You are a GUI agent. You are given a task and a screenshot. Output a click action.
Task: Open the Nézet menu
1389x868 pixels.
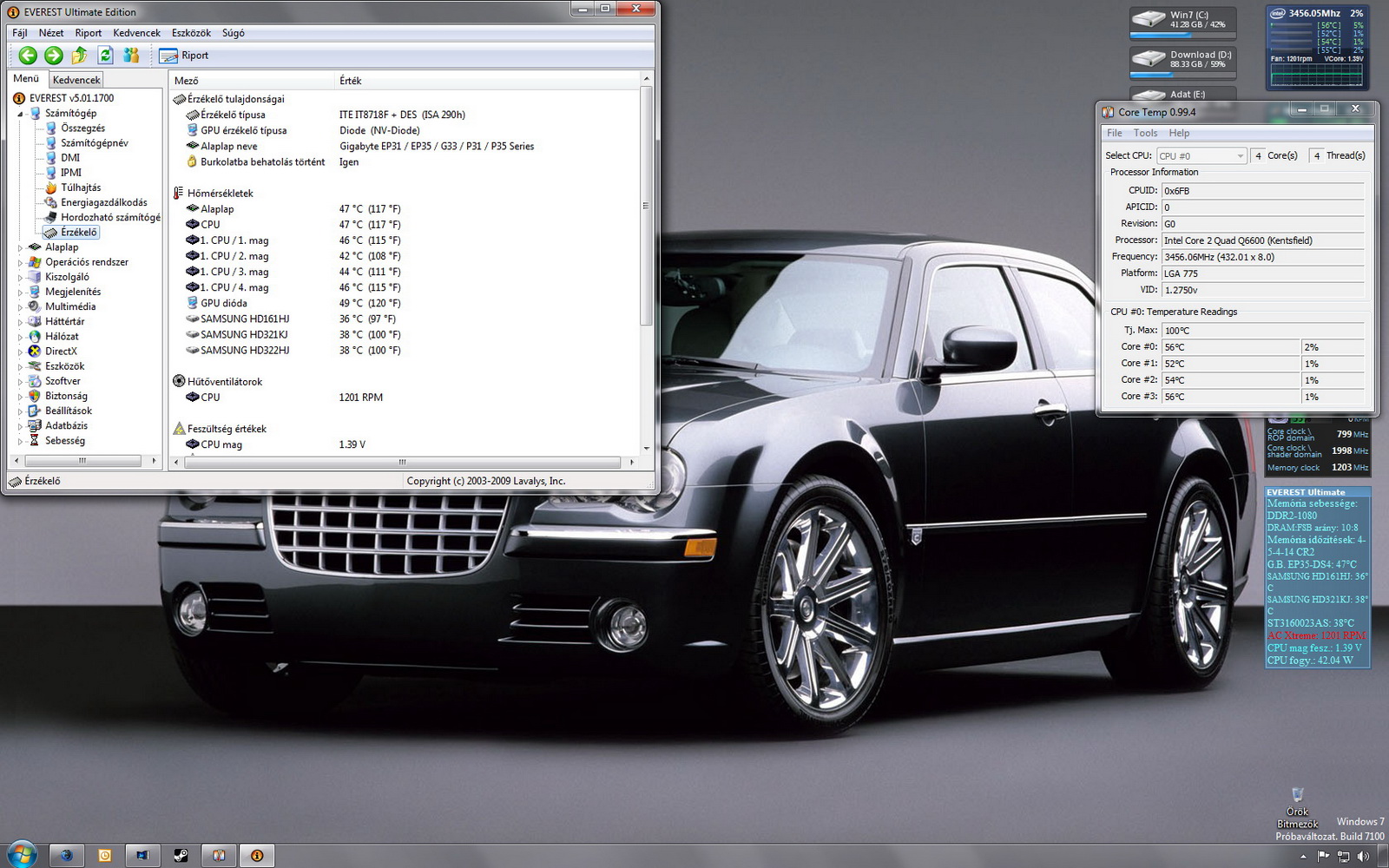click(51, 33)
